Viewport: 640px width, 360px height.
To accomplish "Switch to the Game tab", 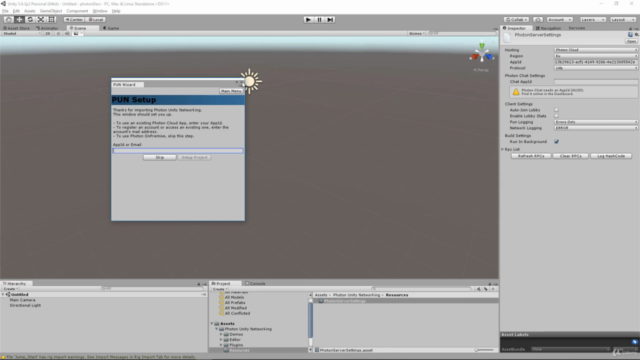I will [111, 28].
